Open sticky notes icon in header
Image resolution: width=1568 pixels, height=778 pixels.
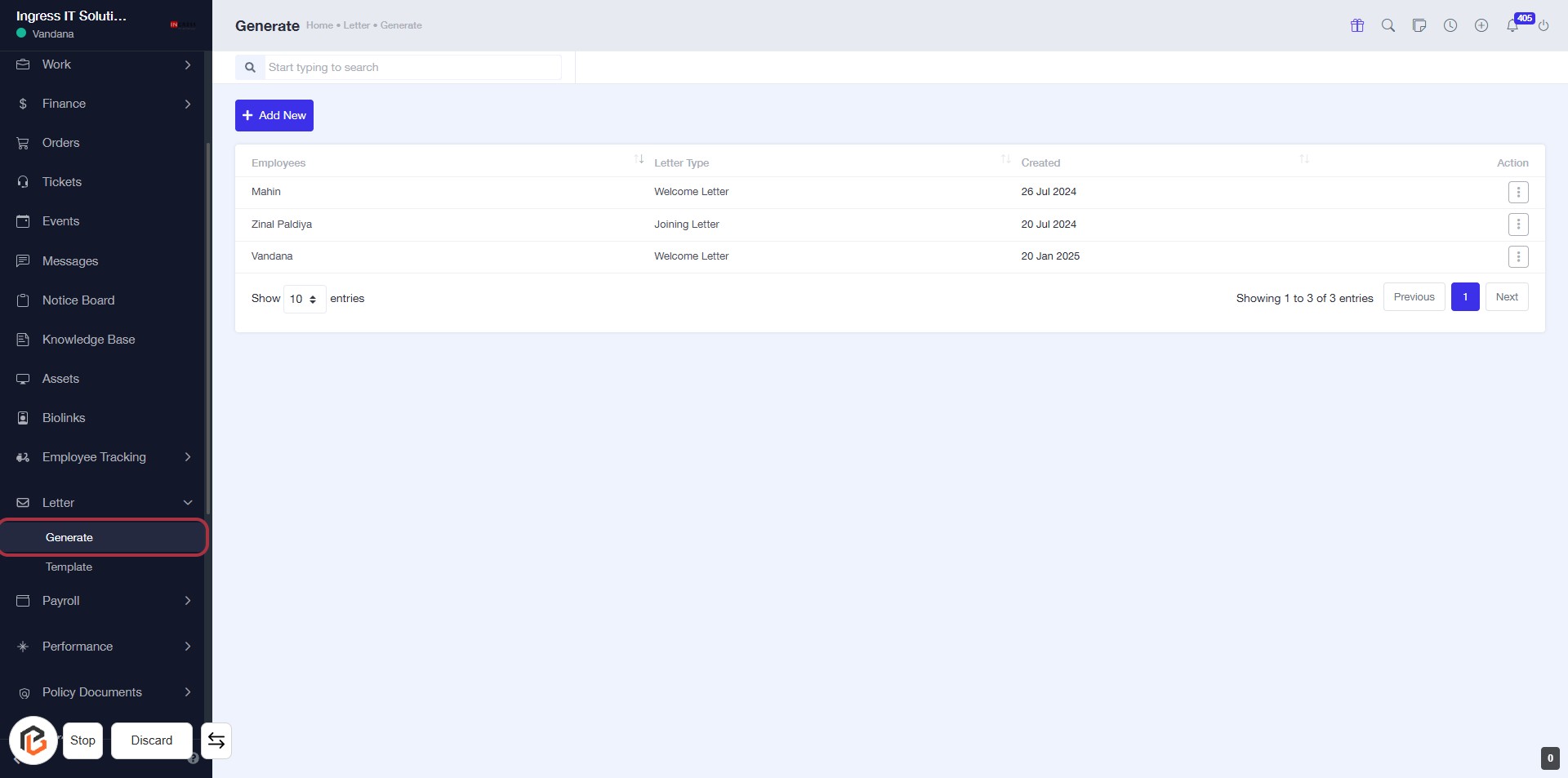pos(1419,25)
